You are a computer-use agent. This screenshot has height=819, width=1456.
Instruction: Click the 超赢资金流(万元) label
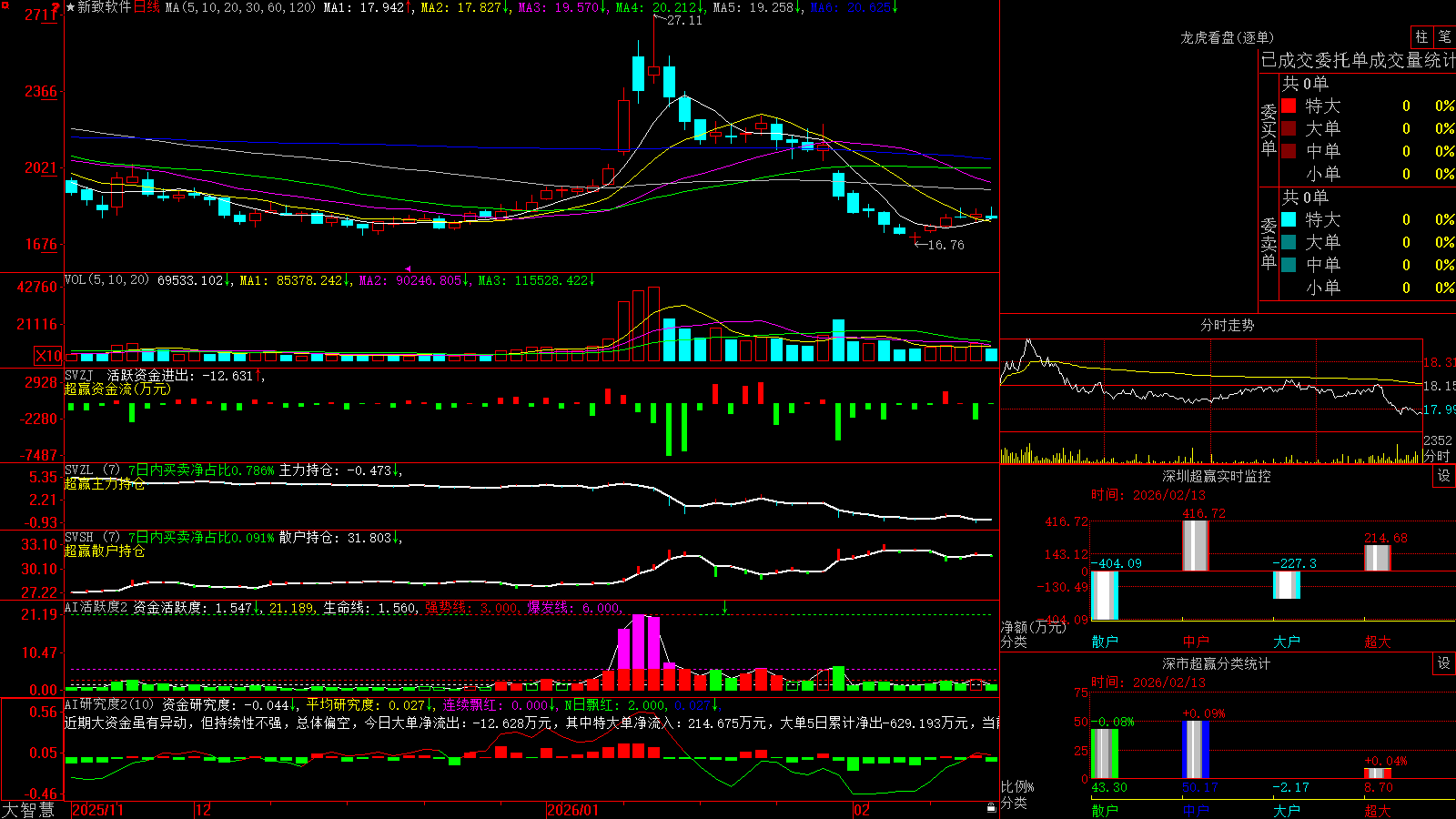pos(117,389)
